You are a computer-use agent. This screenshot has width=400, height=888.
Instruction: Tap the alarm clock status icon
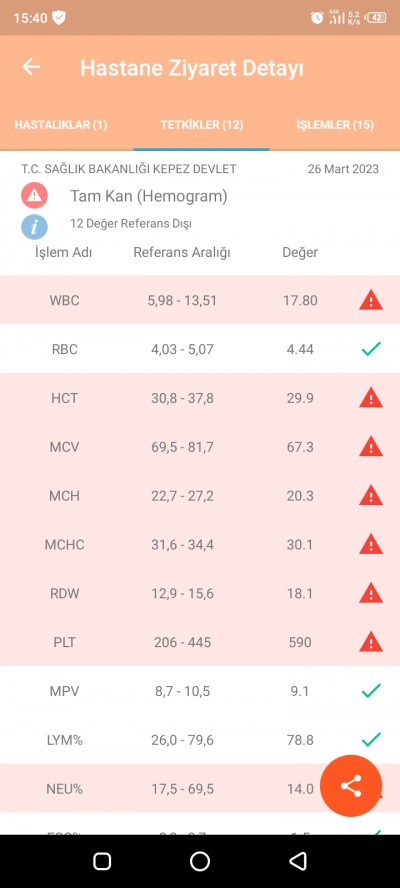point(317,18)
